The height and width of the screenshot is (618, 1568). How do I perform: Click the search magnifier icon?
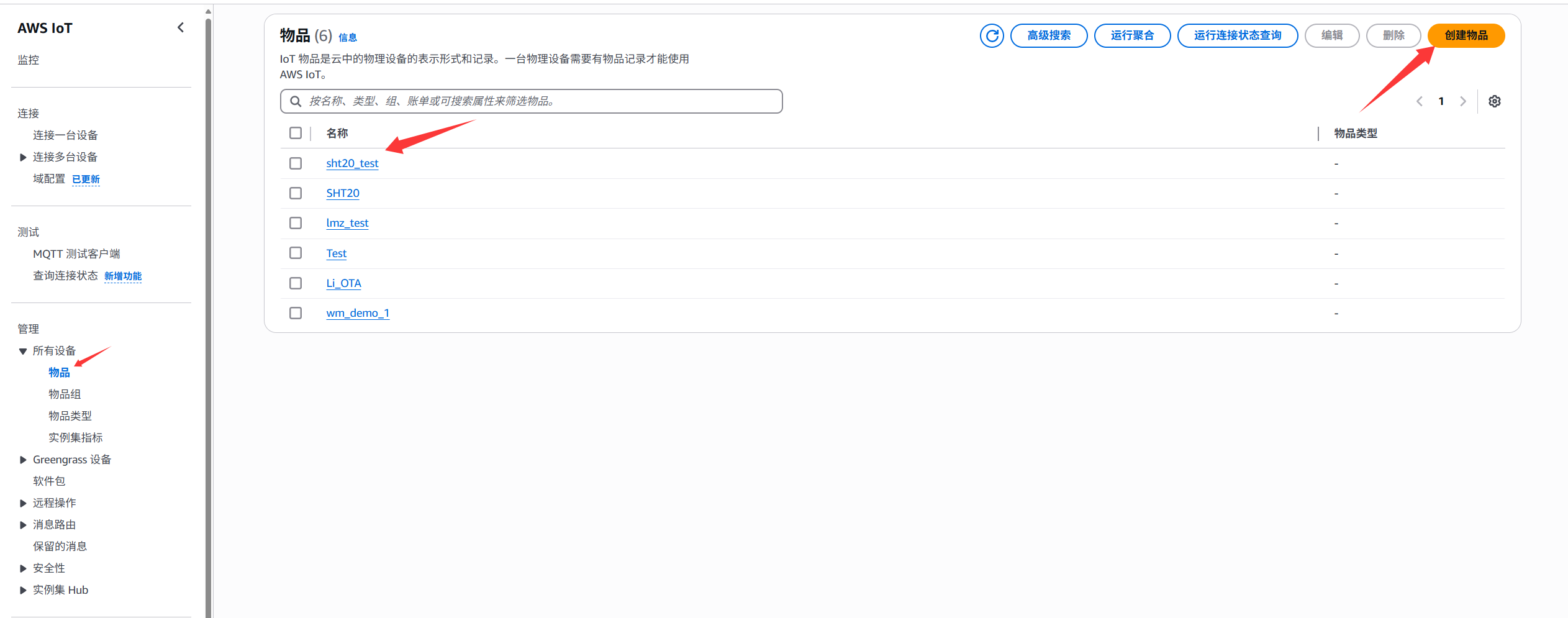pyautogui.click(x=296, y=101)
